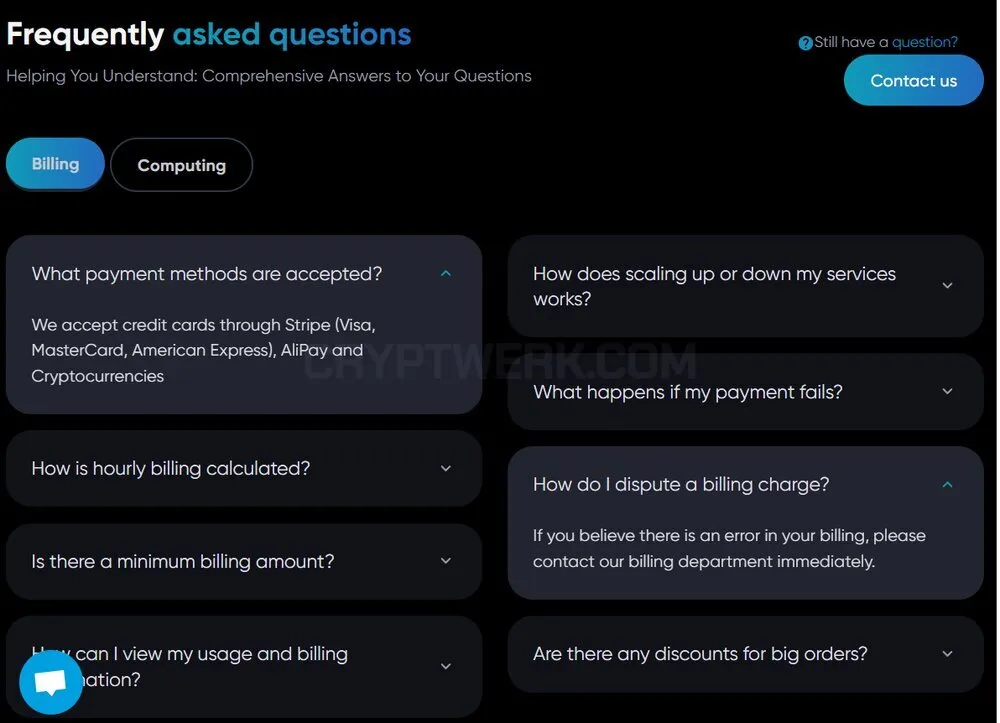Expand 'Are there any discounts for big orders?'
Viewport: 1000px width, 723px height.
click(745, 654)
